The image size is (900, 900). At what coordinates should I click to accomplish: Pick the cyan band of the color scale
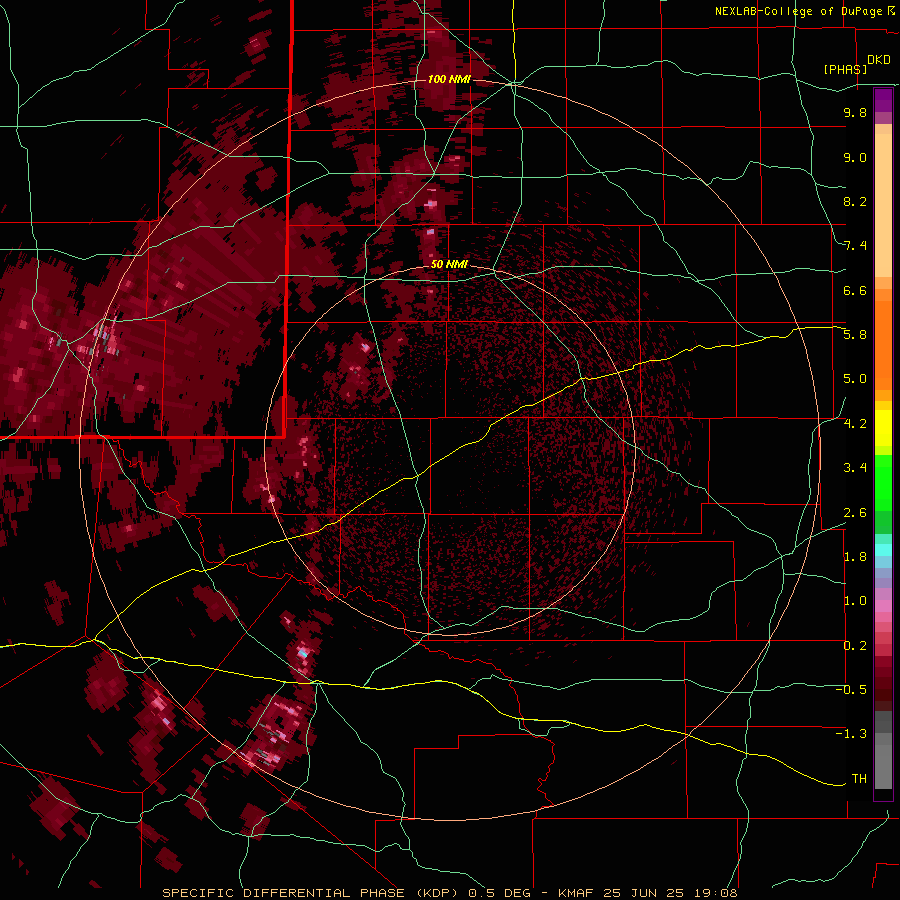pyautogui.click(x=883, y=550)
